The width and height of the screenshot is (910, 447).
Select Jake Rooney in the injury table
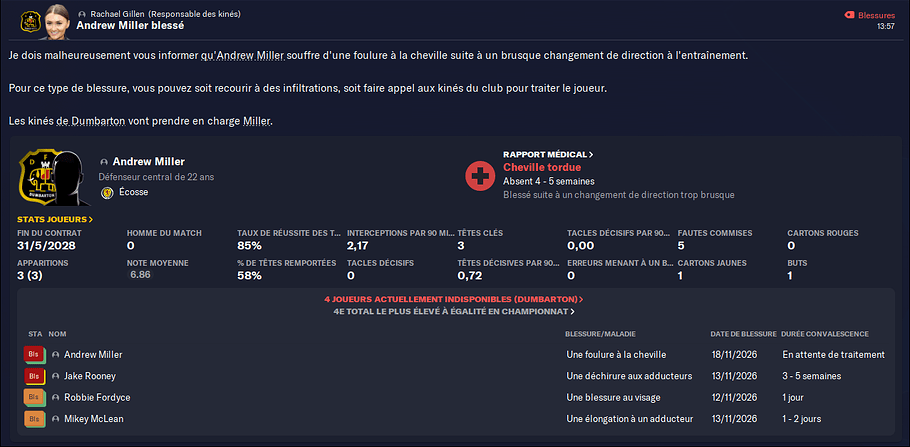90,376
